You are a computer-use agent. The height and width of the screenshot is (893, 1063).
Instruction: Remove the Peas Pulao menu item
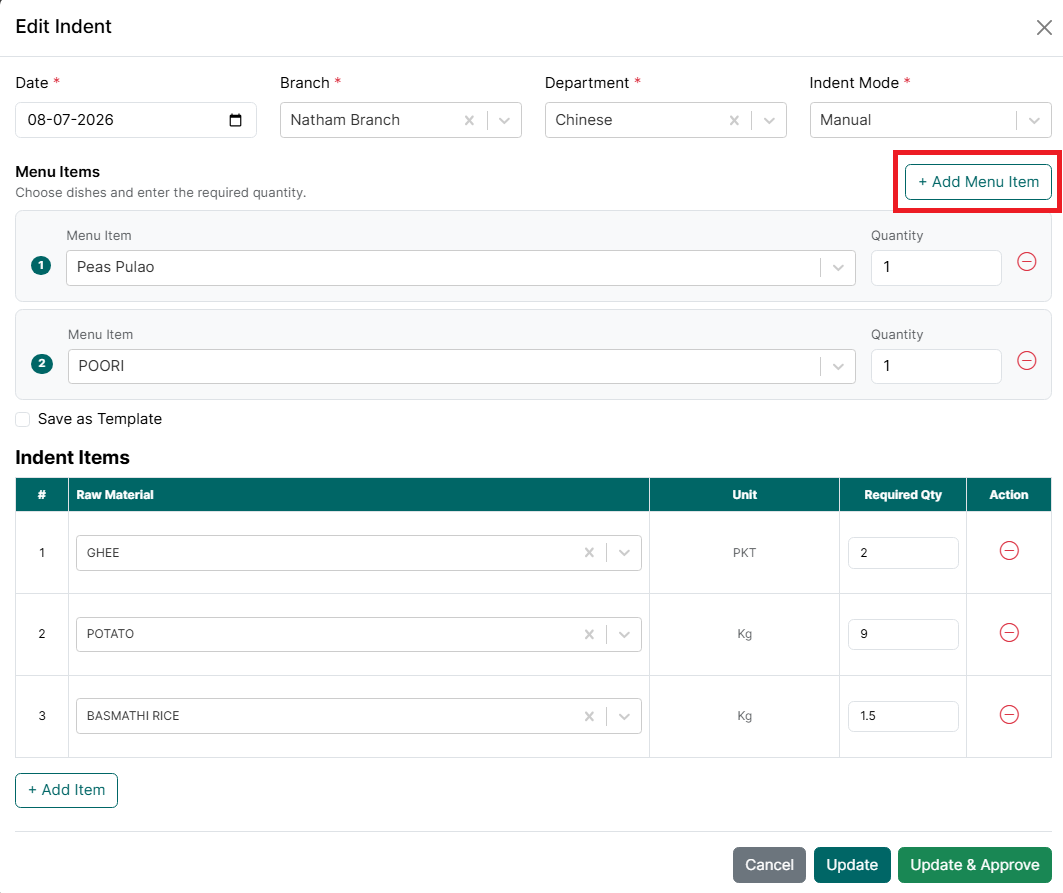(1026, 262)
